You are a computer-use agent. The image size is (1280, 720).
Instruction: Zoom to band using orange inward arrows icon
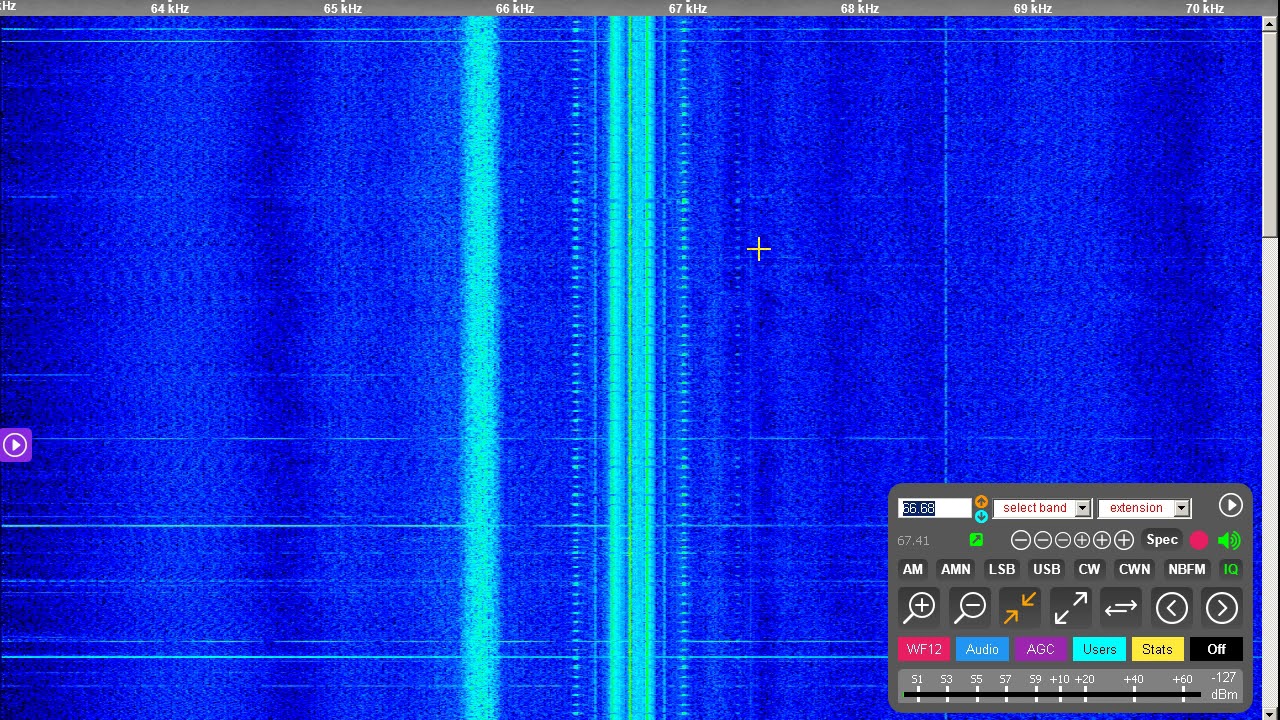tap(1020, 607)
